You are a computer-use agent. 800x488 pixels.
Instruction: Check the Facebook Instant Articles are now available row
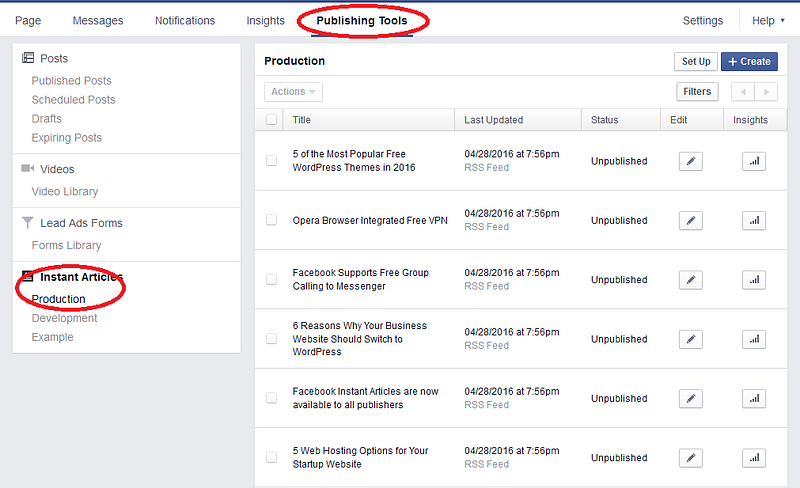[271, 398]
